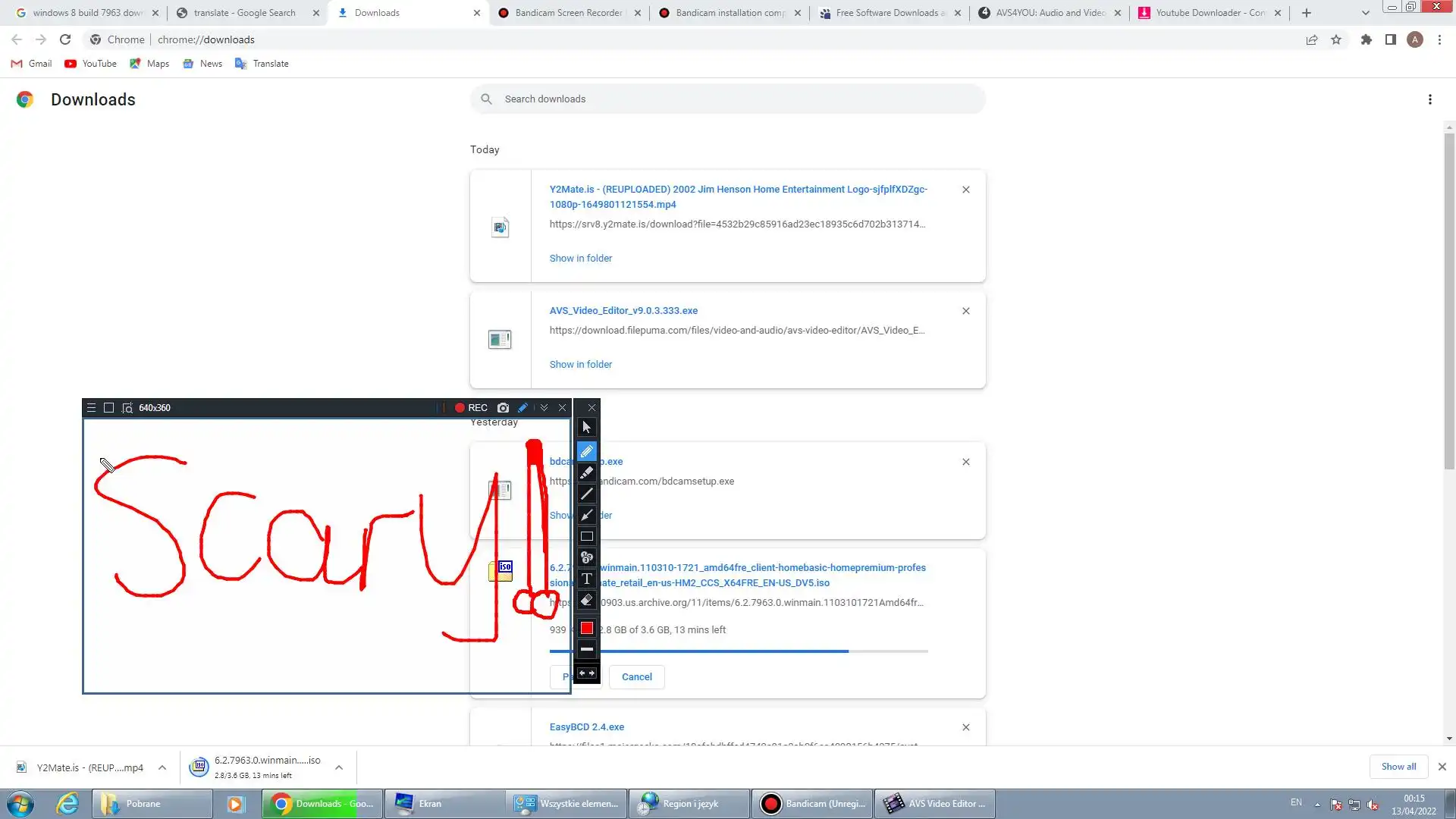The height and width of the screenshot is (819, 1456).
Task: Start recording with the REC button
Action: (x=471, y=408)
